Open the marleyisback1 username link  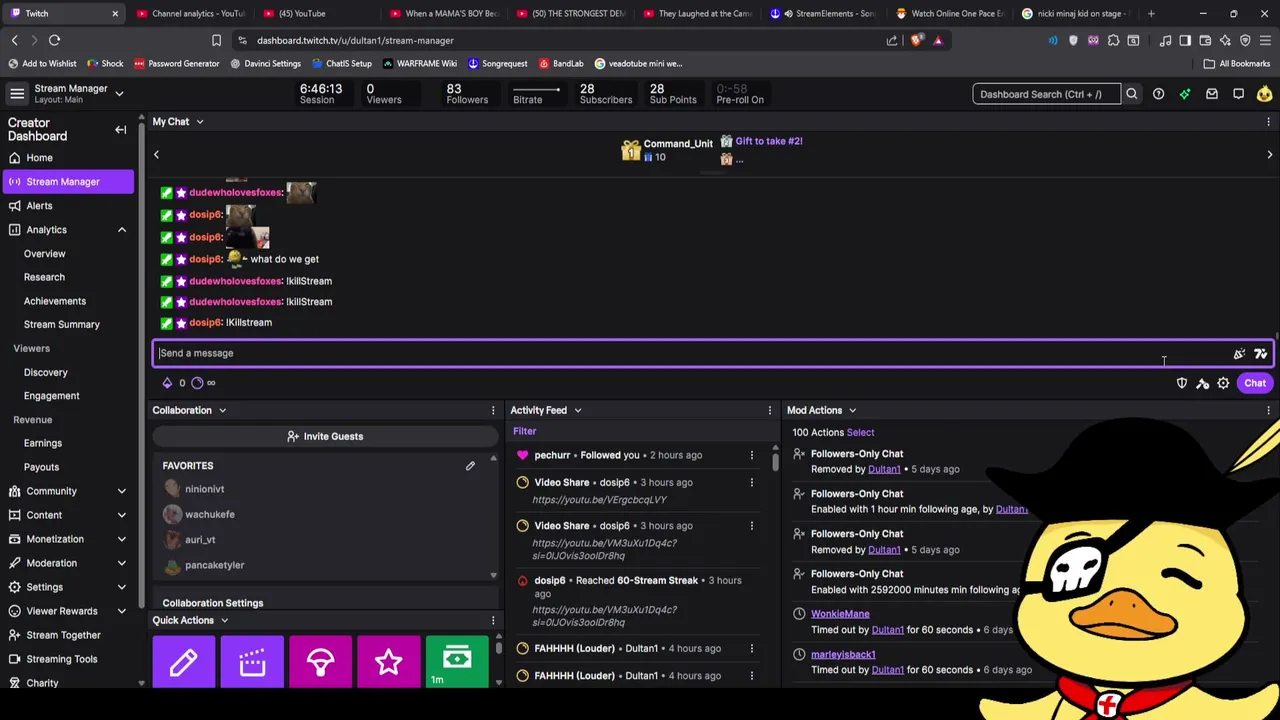click(843, 654)
